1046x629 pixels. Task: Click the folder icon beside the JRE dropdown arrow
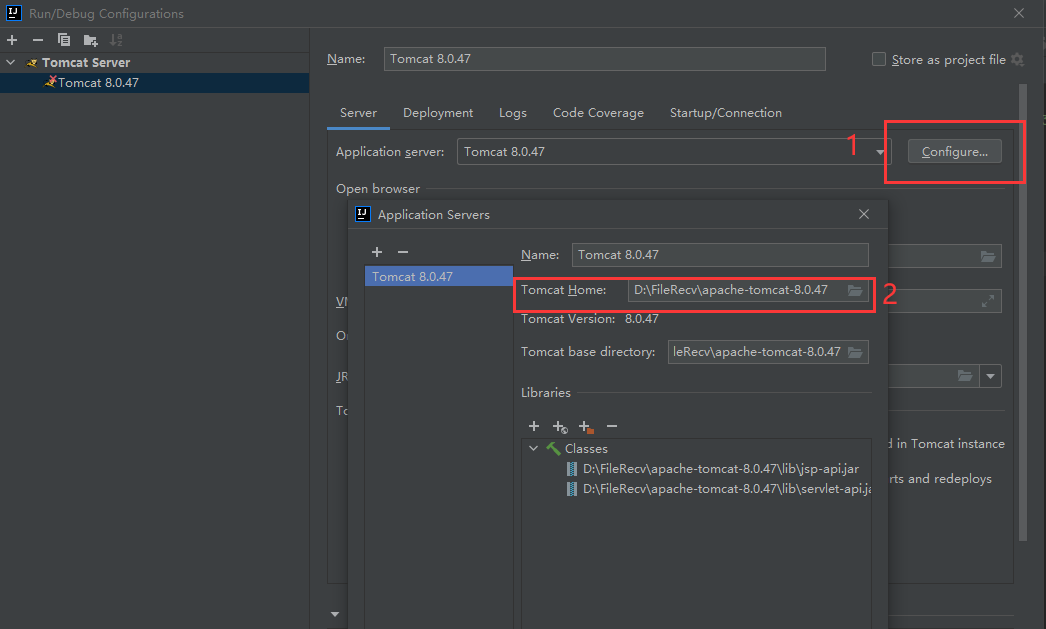(x=965, y=376)
